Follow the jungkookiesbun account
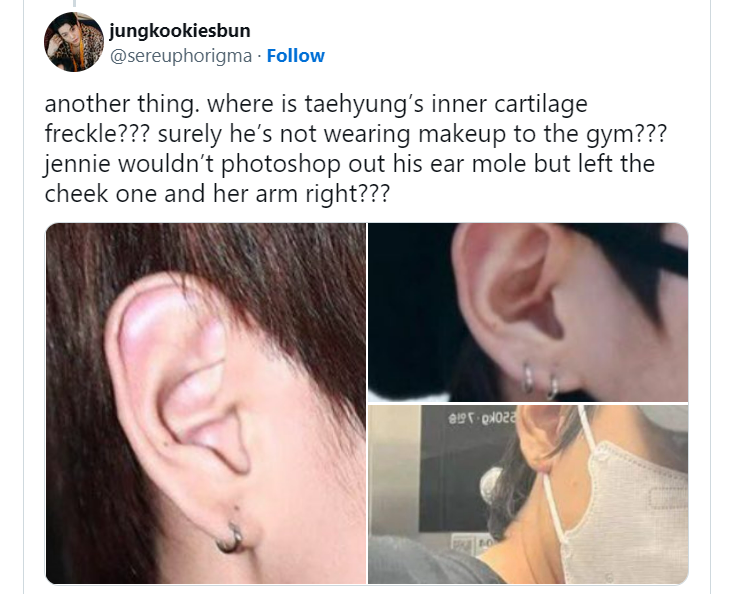Image resolution: width=730 pixels, height=594 pixels. click(296, 56)
